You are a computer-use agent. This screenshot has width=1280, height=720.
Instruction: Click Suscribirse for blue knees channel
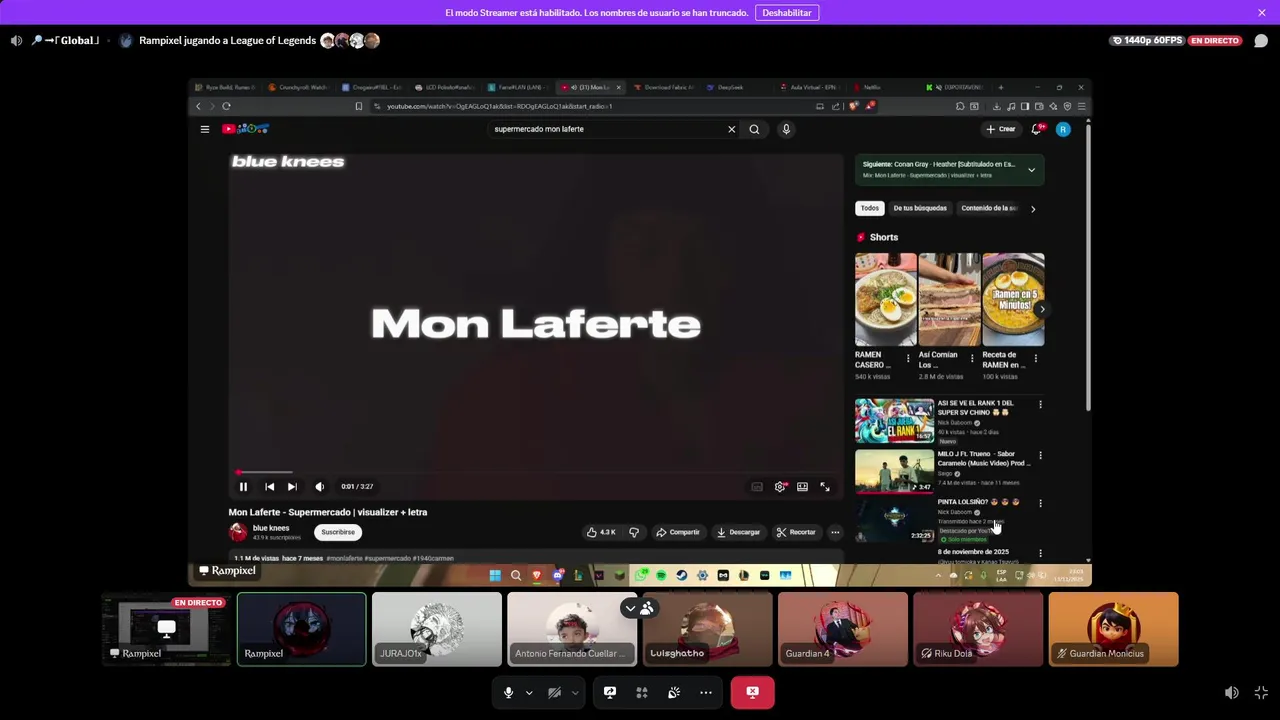338,532
